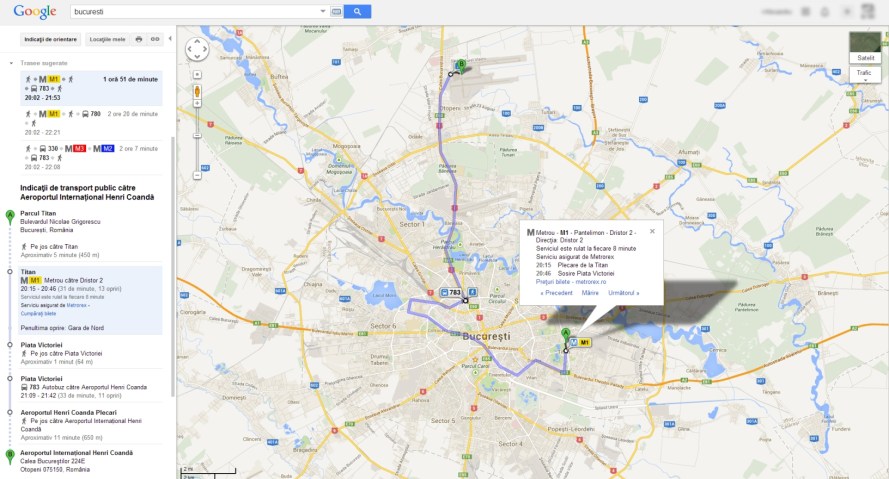This screenshot has width=889, height=479.
Task: Collapse the Trasee sugerate section
Action: pos(12,62)
